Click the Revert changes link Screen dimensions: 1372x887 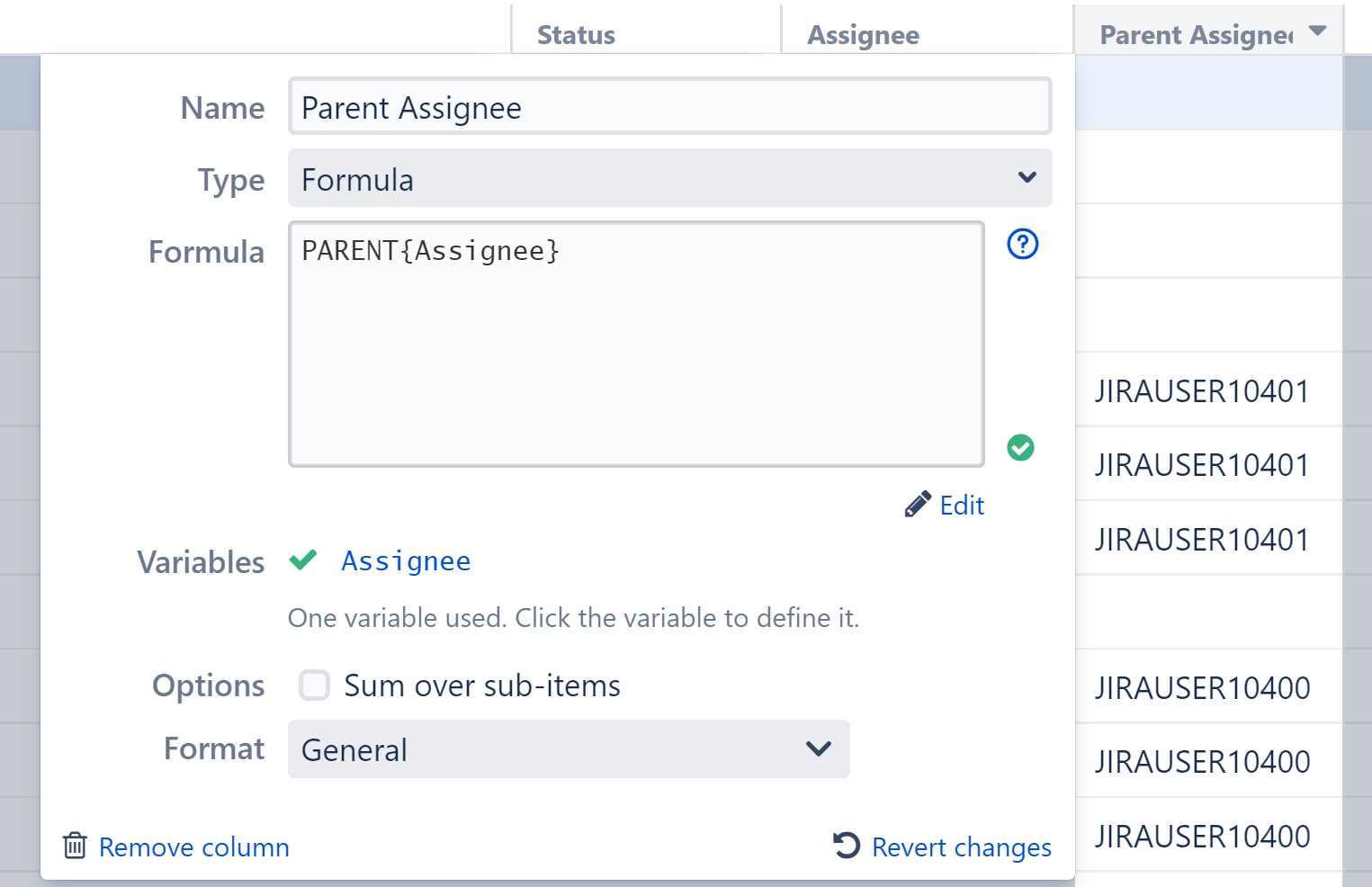point(961,847)
